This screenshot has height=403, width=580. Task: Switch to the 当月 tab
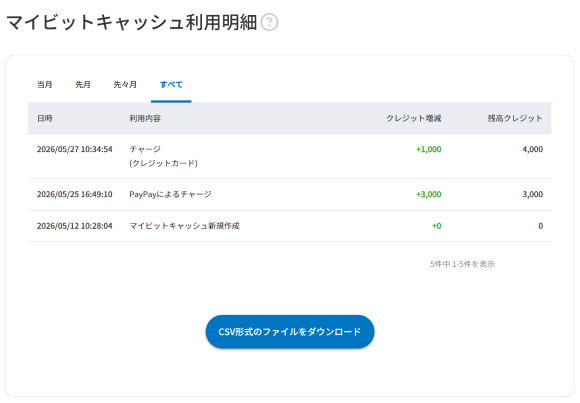[x=45, y=84]
